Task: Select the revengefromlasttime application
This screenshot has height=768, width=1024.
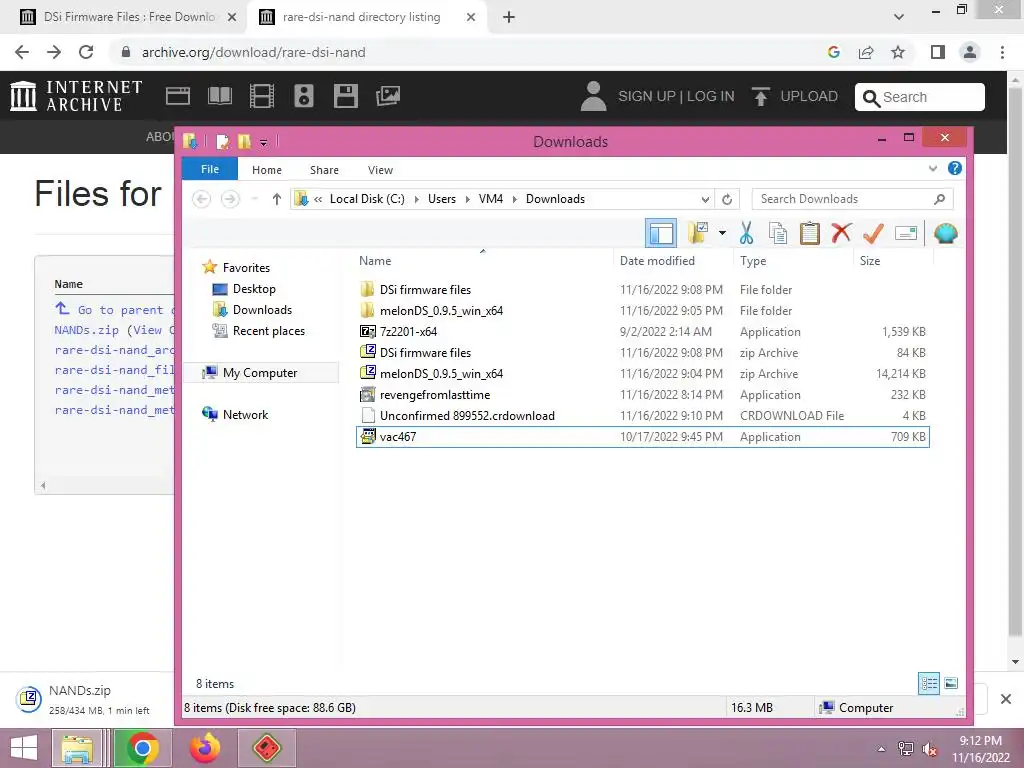Action: pyautogui.click(x=643, y=394)
